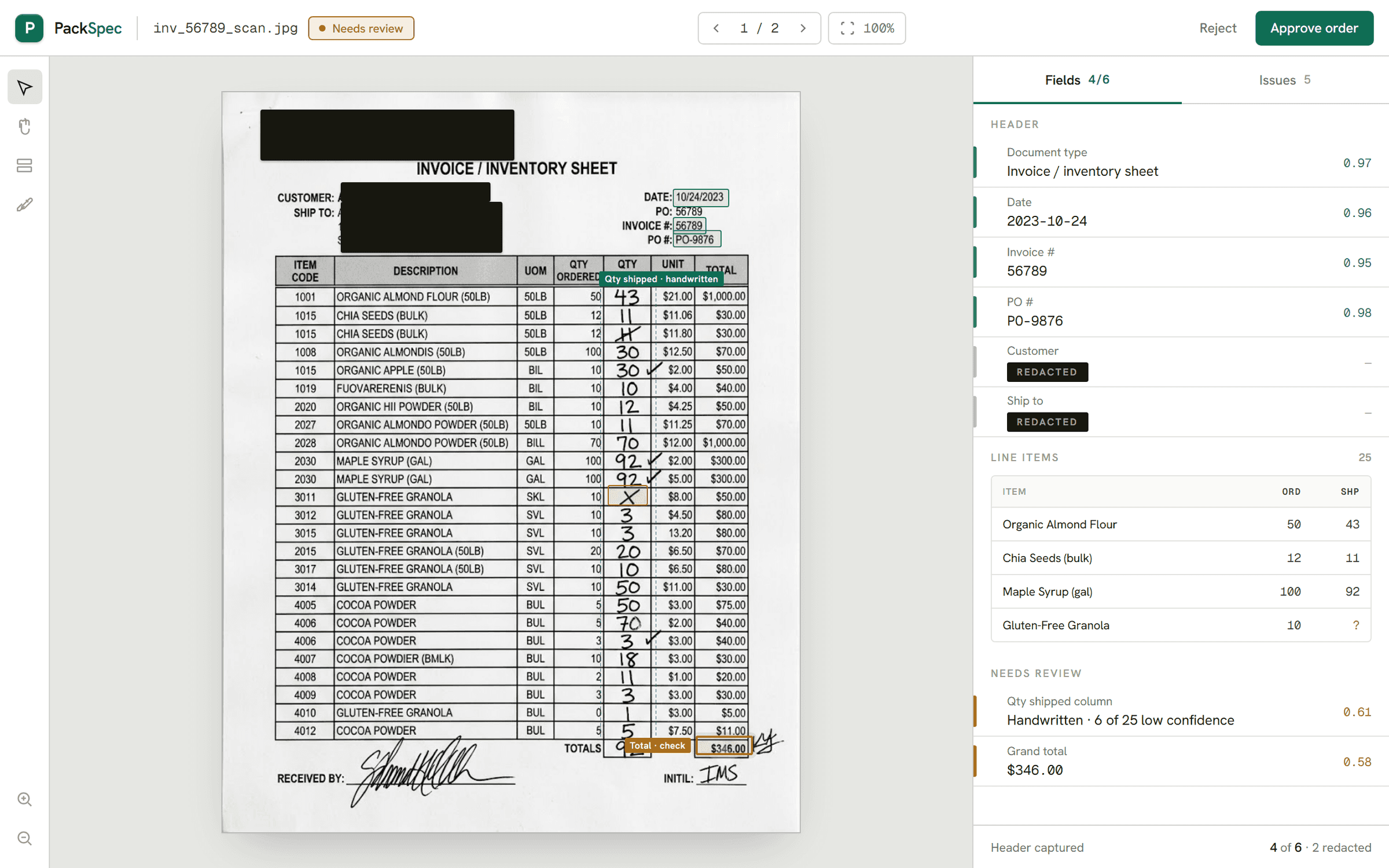This screenshot has height=868, width=1389.
Task: Go to previous page arrow
Action: pos(716,28)
